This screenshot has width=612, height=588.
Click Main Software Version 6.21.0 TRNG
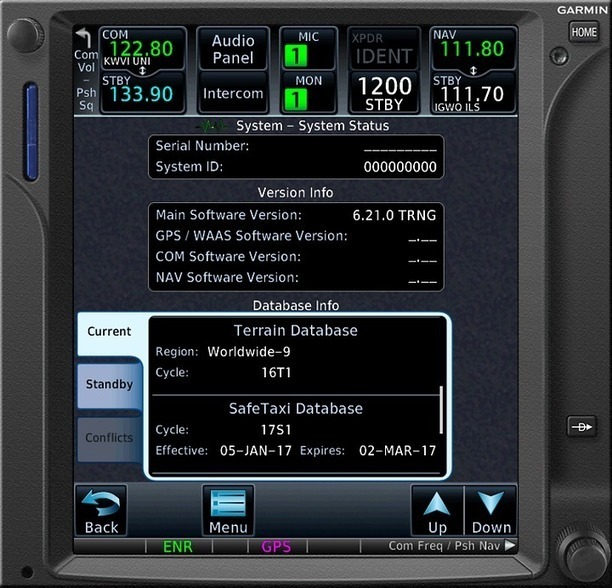click(x=394, y=215)
